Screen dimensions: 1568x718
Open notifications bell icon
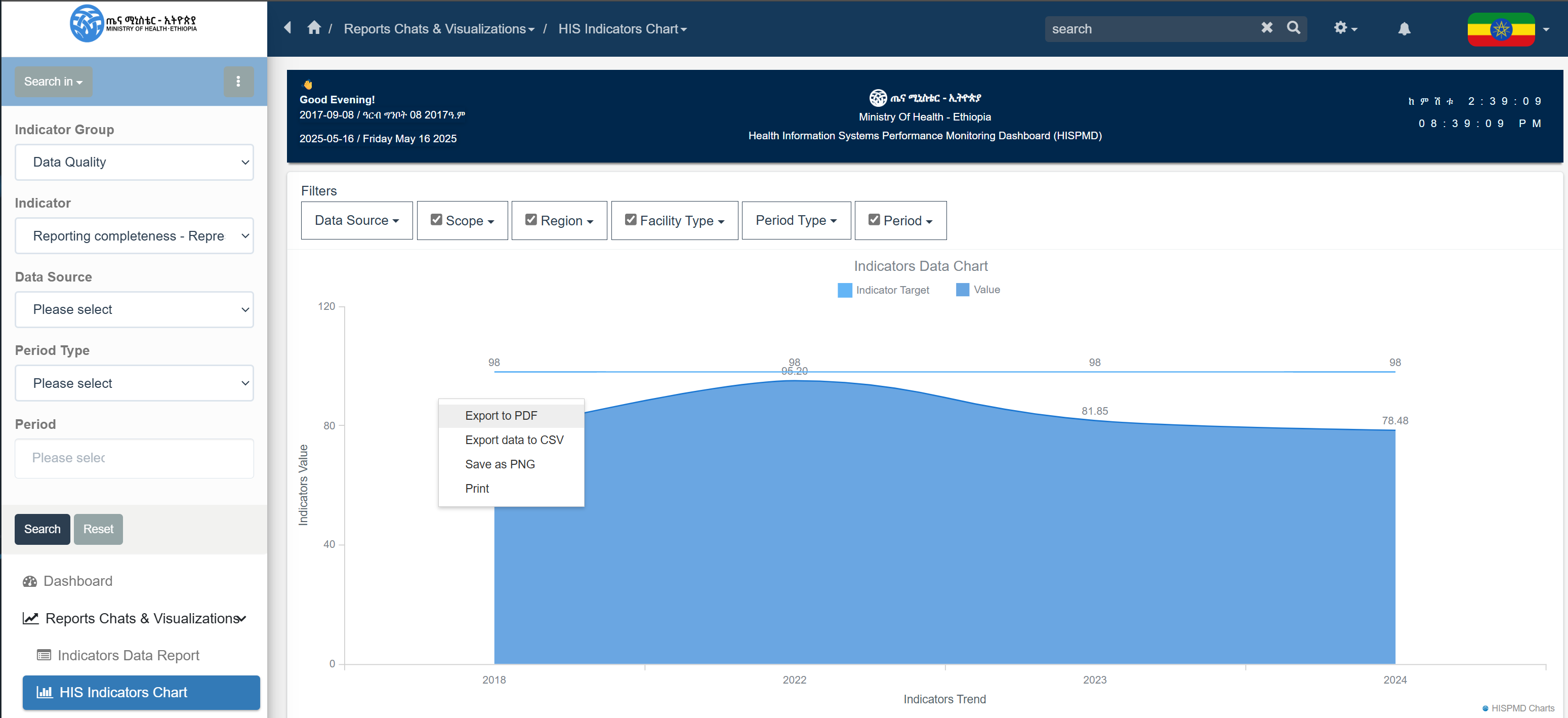tap(1404, 29)
